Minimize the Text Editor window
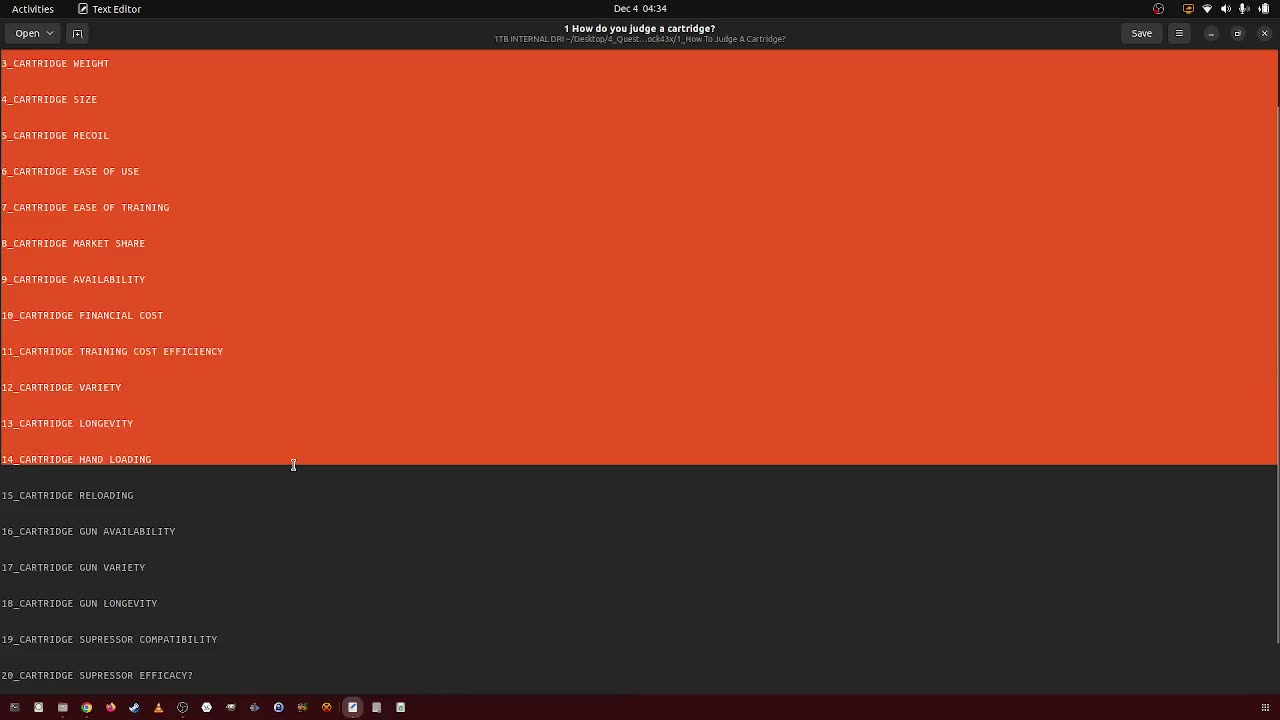The height and width of the screenshot is (720, 1280). [x=1211, y=33]
